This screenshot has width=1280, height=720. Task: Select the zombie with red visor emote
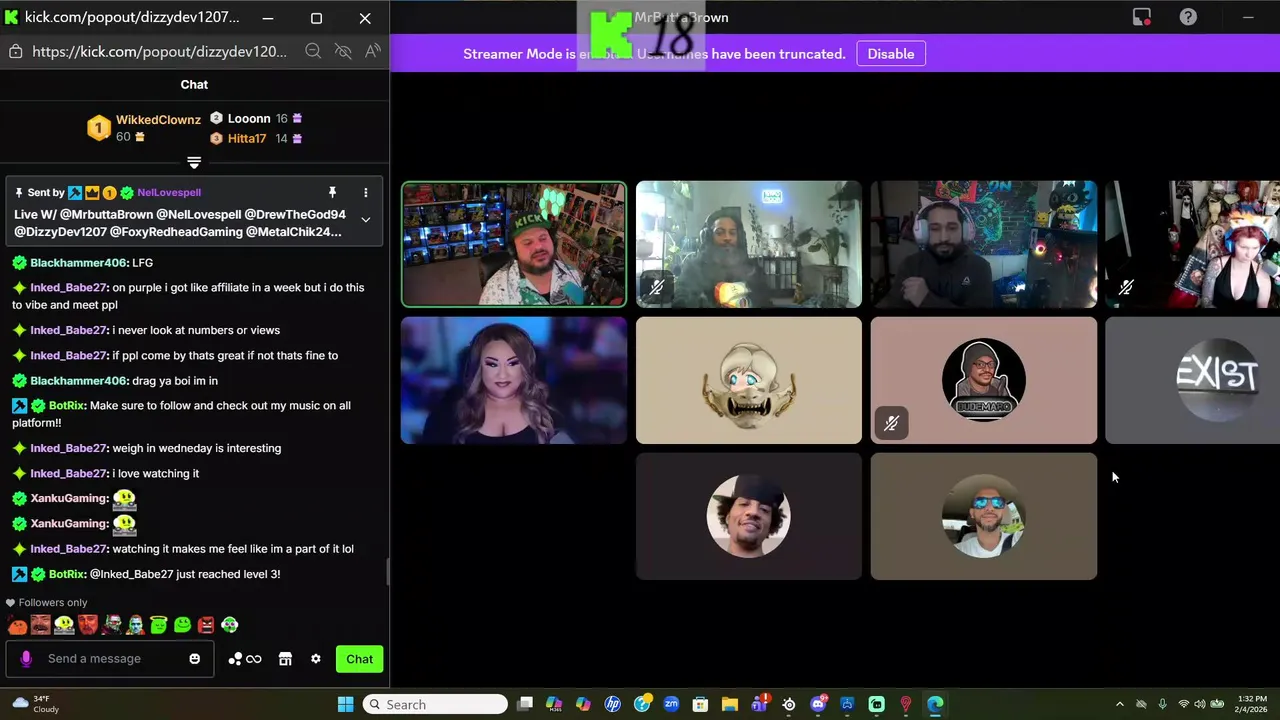(x=112, y=626)
